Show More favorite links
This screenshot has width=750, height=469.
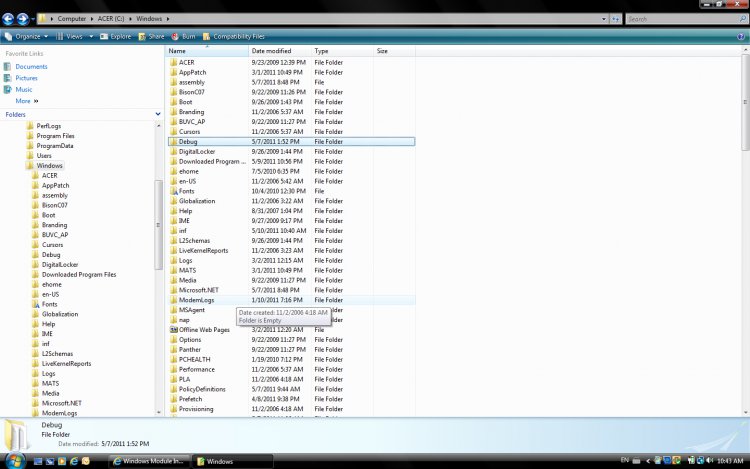[x=26, y=101]
